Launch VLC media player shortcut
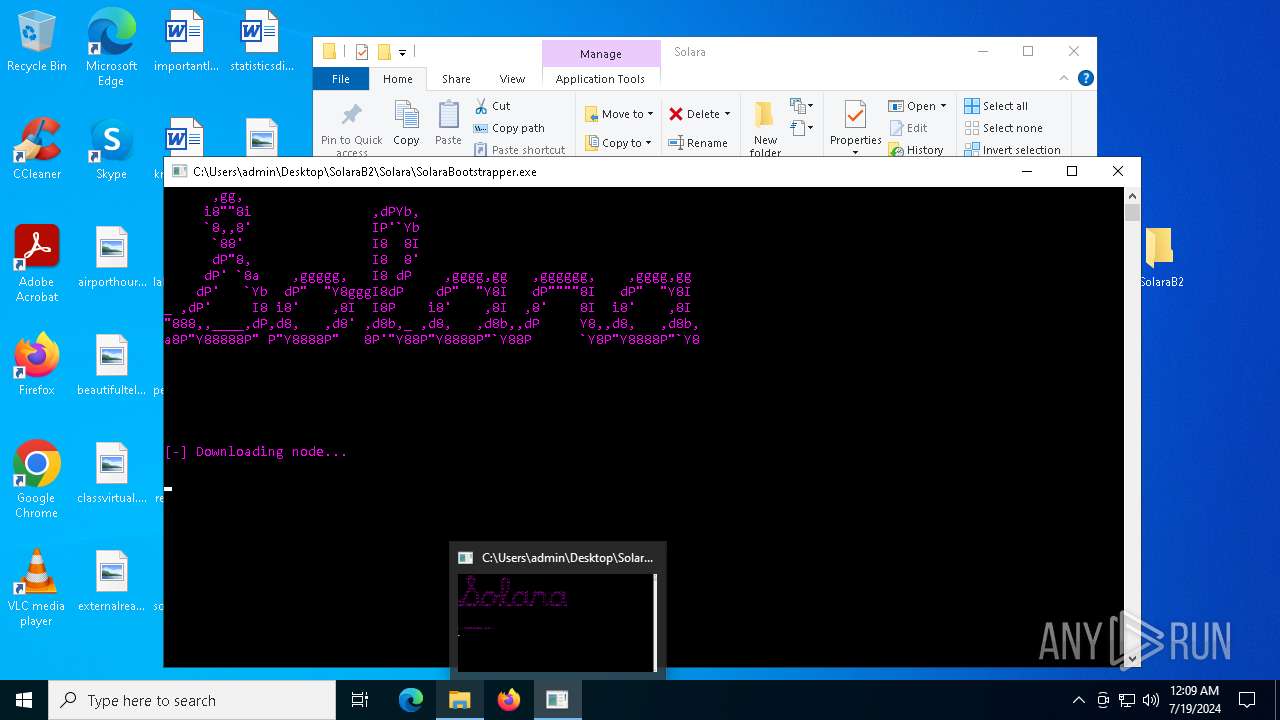Screen dimensions: 1280x720 [x=37, y=588]
